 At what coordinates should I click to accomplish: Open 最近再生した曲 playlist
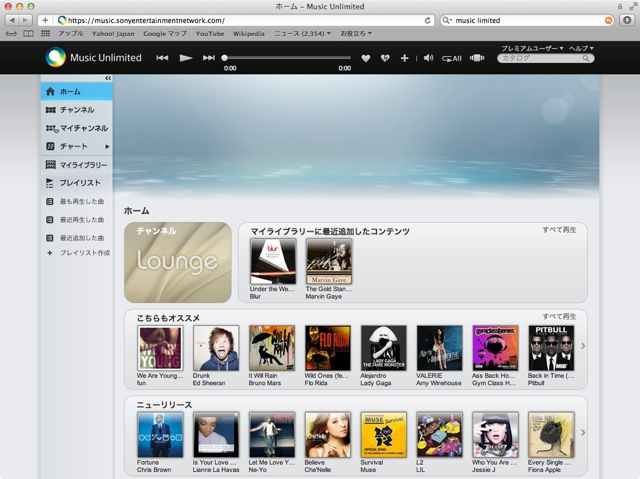click(x=76, y=220)
